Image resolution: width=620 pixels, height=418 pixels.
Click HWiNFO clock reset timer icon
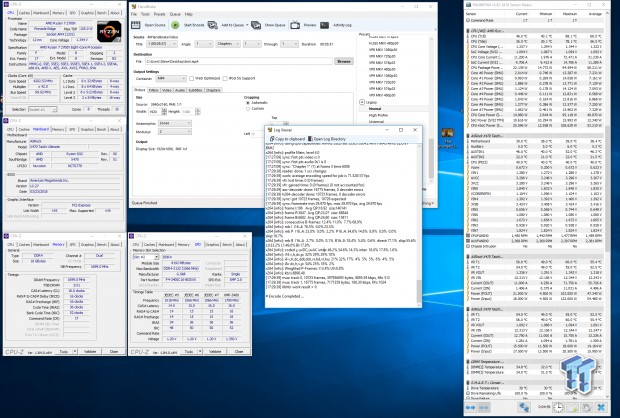[x=558, y=407]
